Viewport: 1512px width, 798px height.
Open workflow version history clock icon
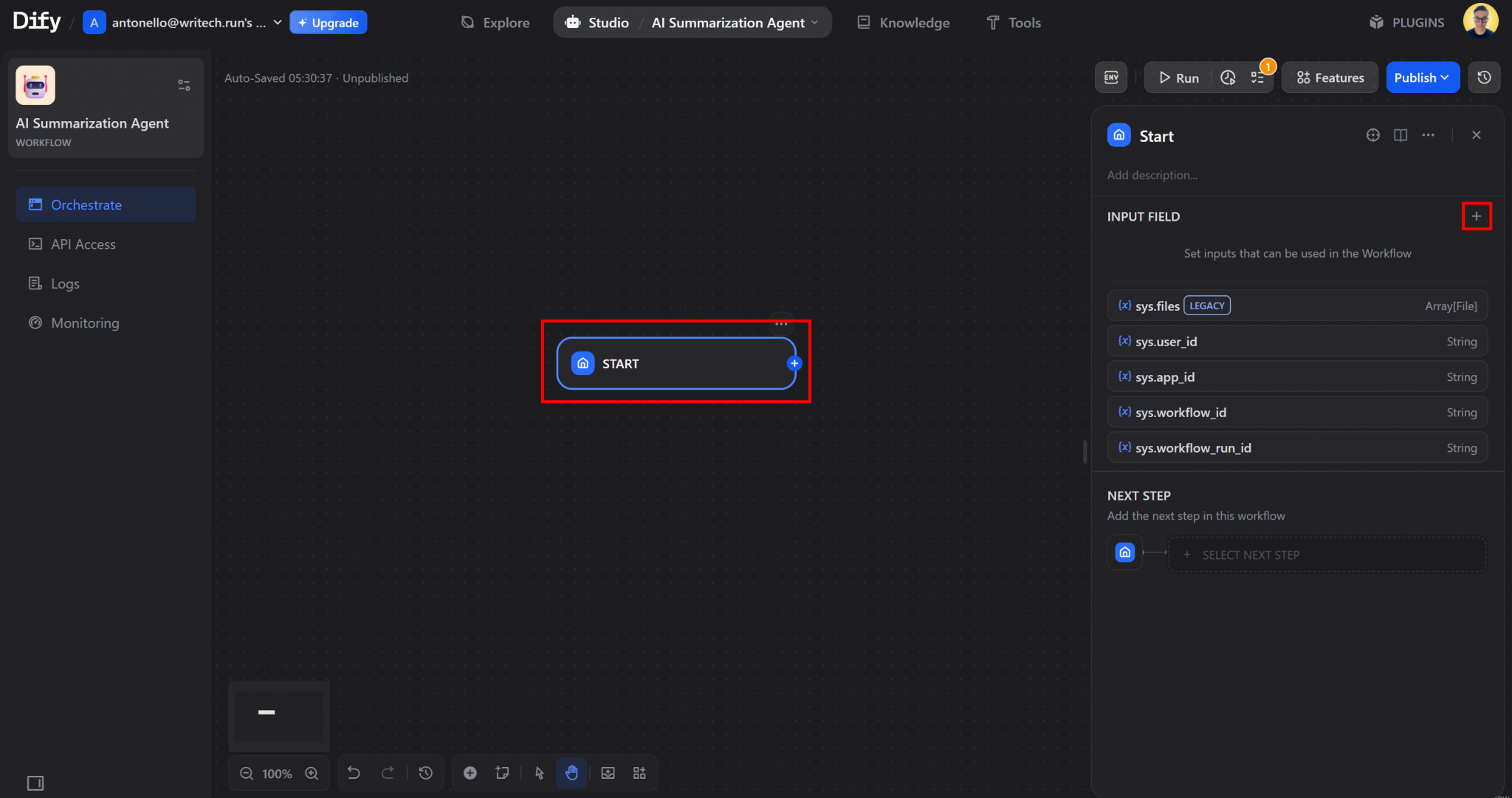[1483, 78]
